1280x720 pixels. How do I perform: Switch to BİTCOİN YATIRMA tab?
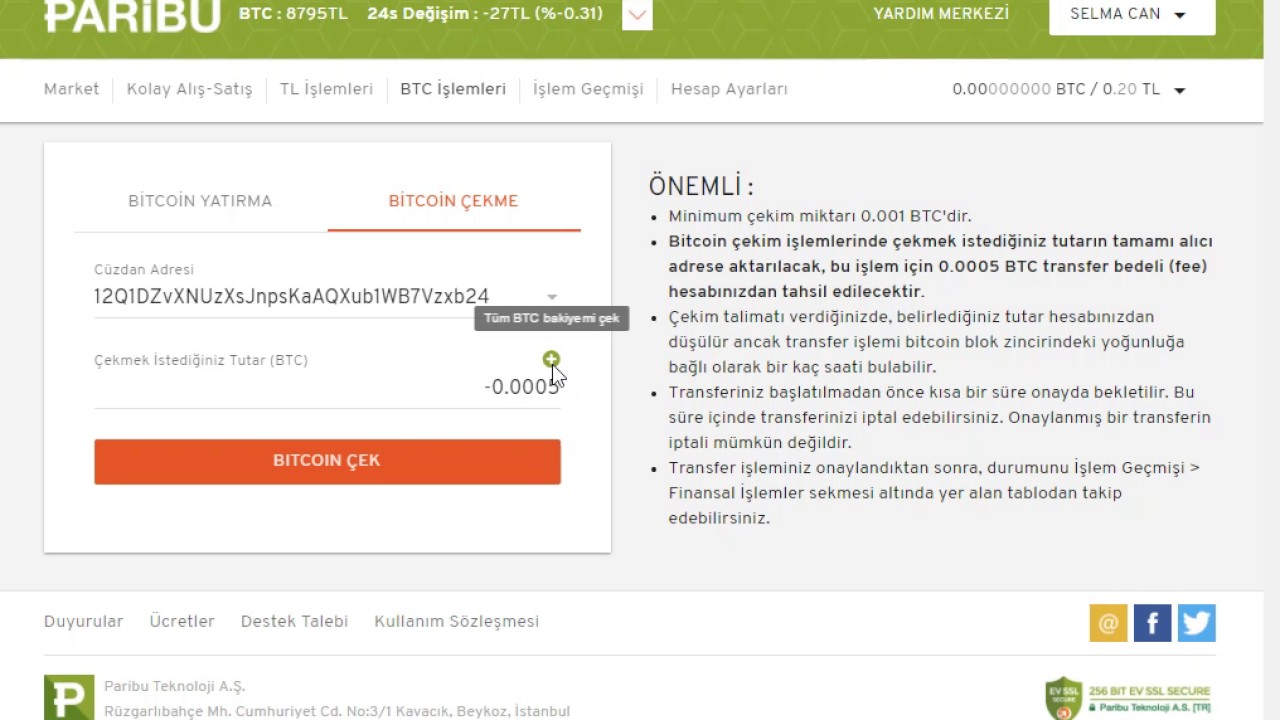[200, 201]
